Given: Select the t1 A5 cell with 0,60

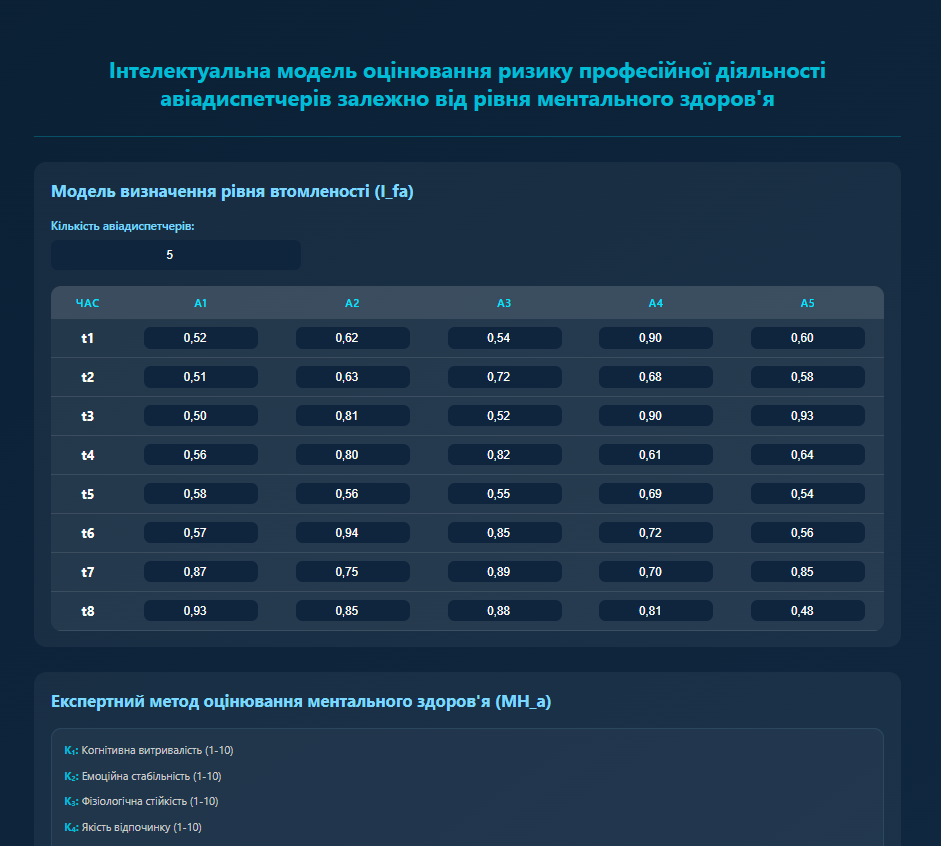Looking at the screenshot, I should pos(808,338).
